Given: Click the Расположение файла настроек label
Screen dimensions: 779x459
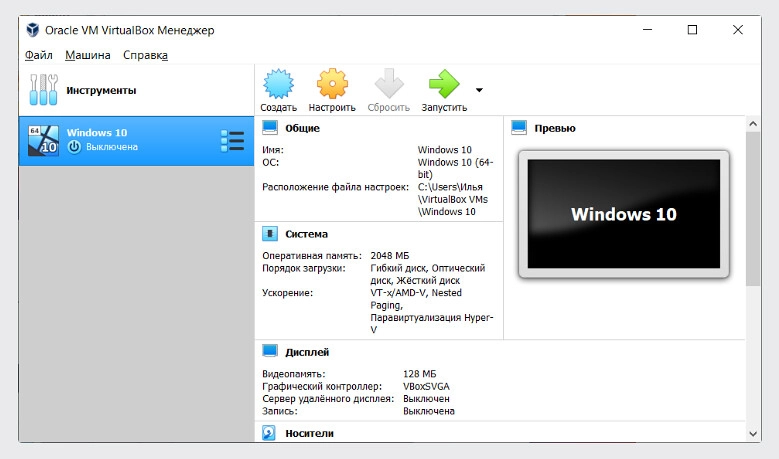Looking at the screenshot, I should [x=335, y=187].
